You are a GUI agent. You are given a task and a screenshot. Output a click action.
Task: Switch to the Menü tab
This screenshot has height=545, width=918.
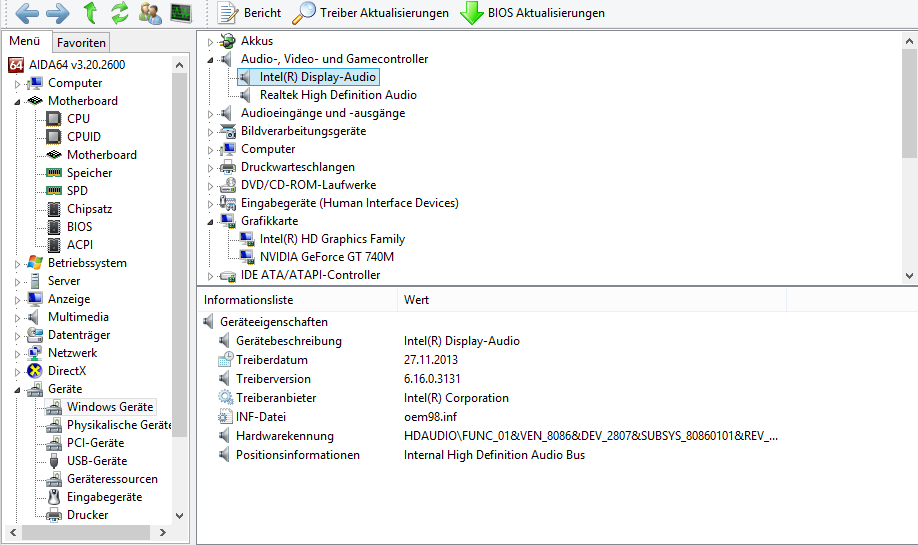[x=25, y=41]
